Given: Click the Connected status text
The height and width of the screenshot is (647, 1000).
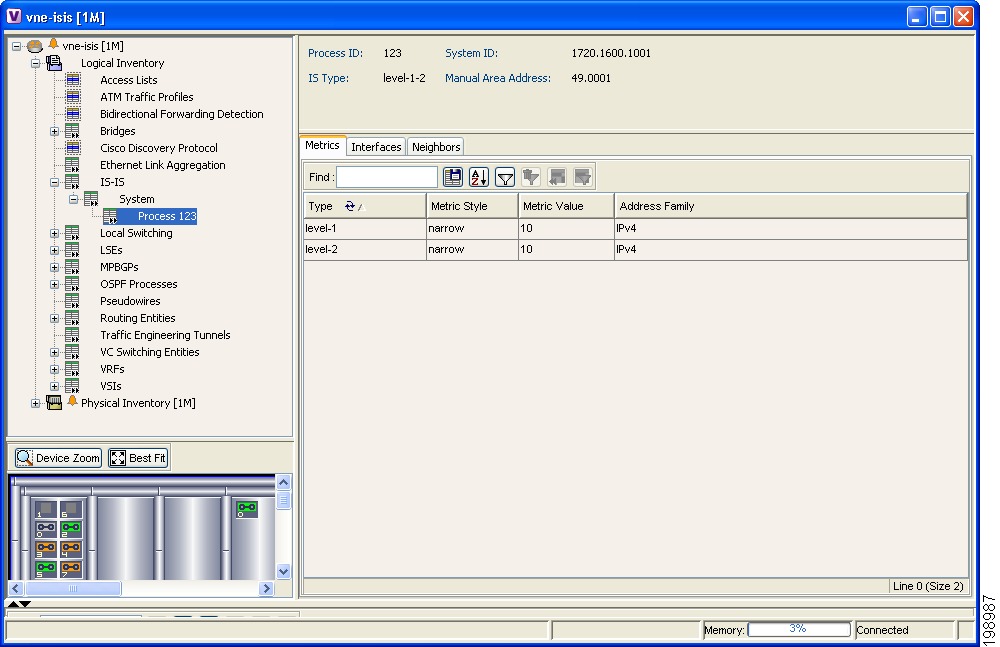Looking at the screenshot, I should [882, 630].
